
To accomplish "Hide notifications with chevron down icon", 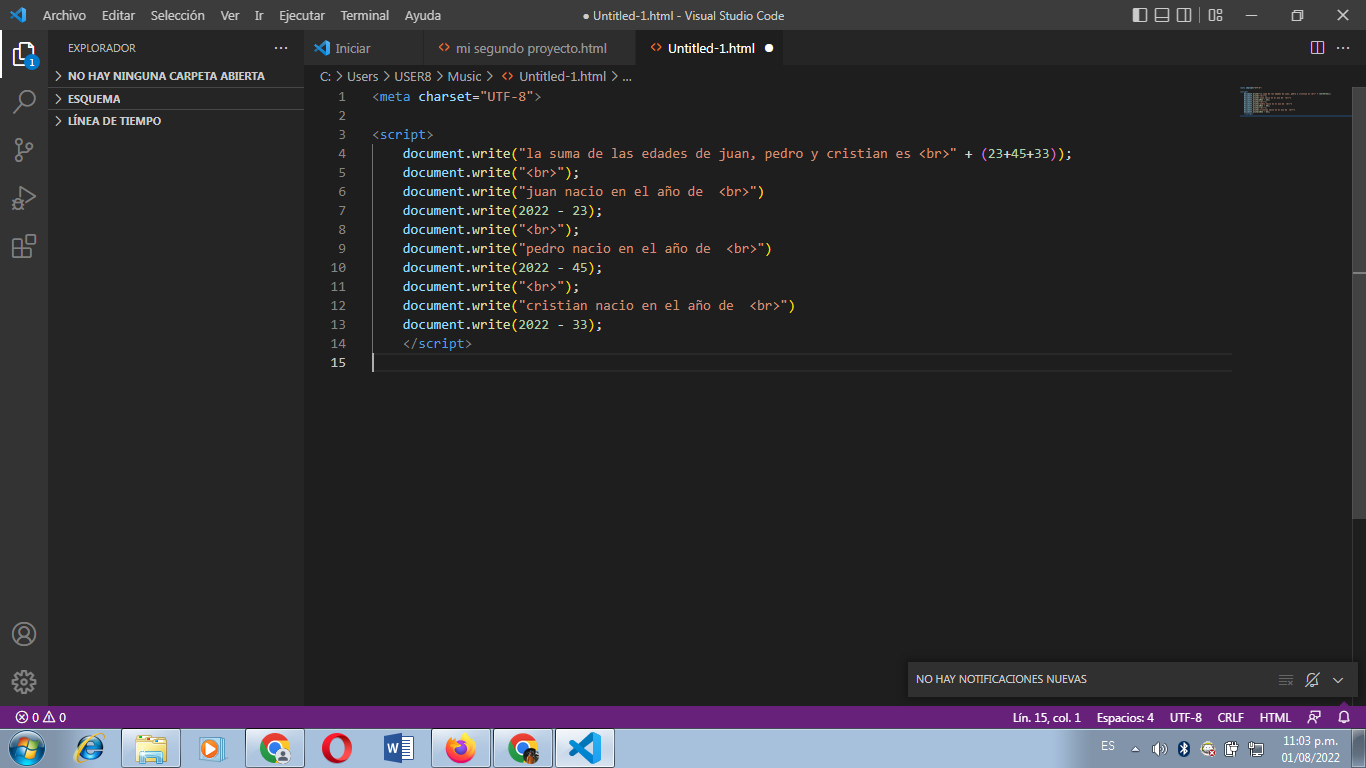I will point(1338,680).
